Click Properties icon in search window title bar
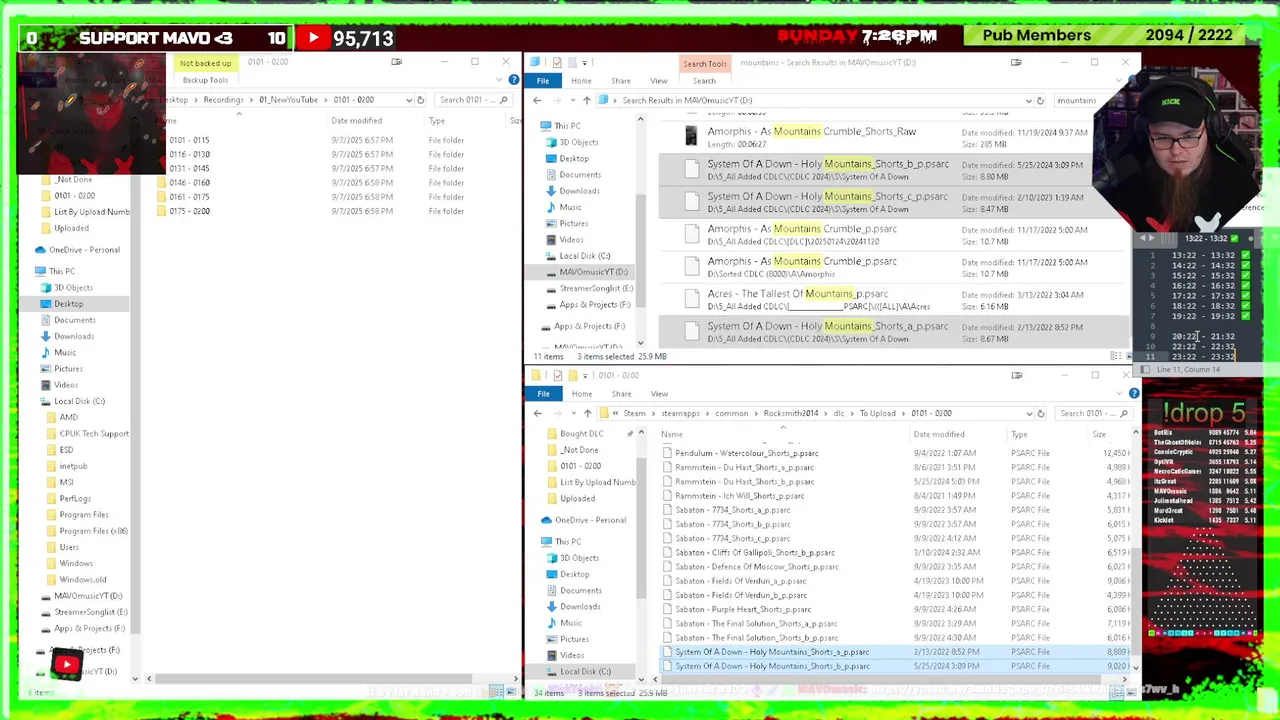The image size is (1280, 720). (x=557, y=62)
